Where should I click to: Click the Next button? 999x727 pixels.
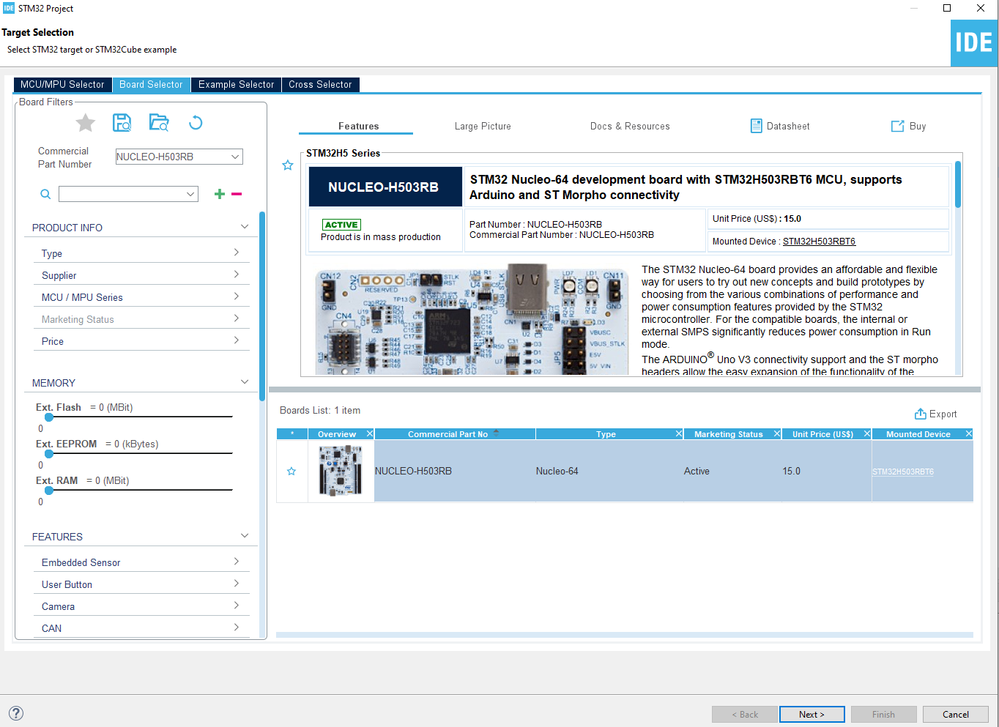(812, 714)
